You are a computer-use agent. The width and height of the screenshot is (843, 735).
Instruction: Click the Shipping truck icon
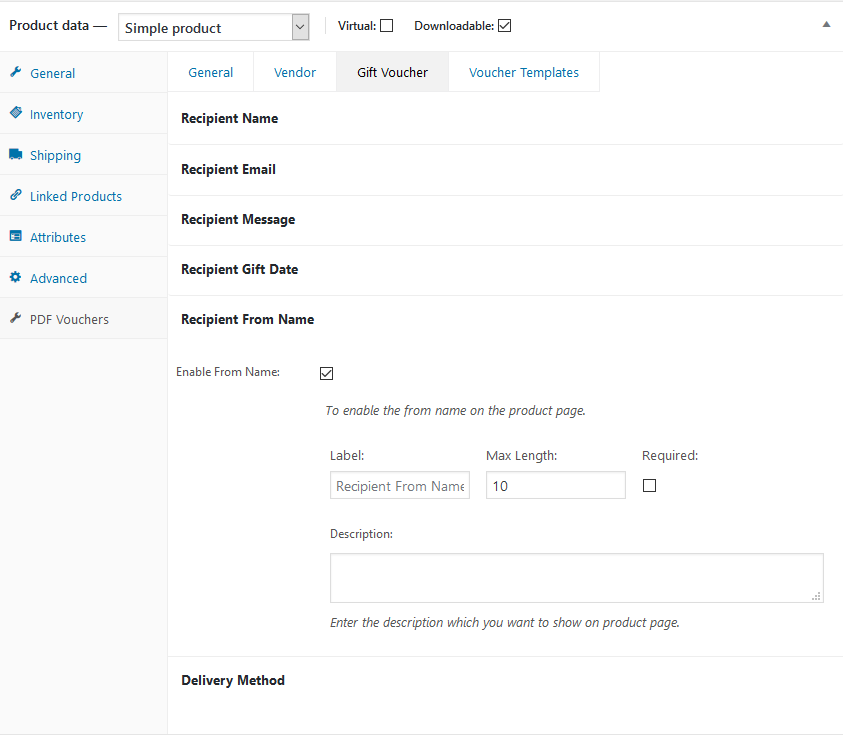click(15, 155)
